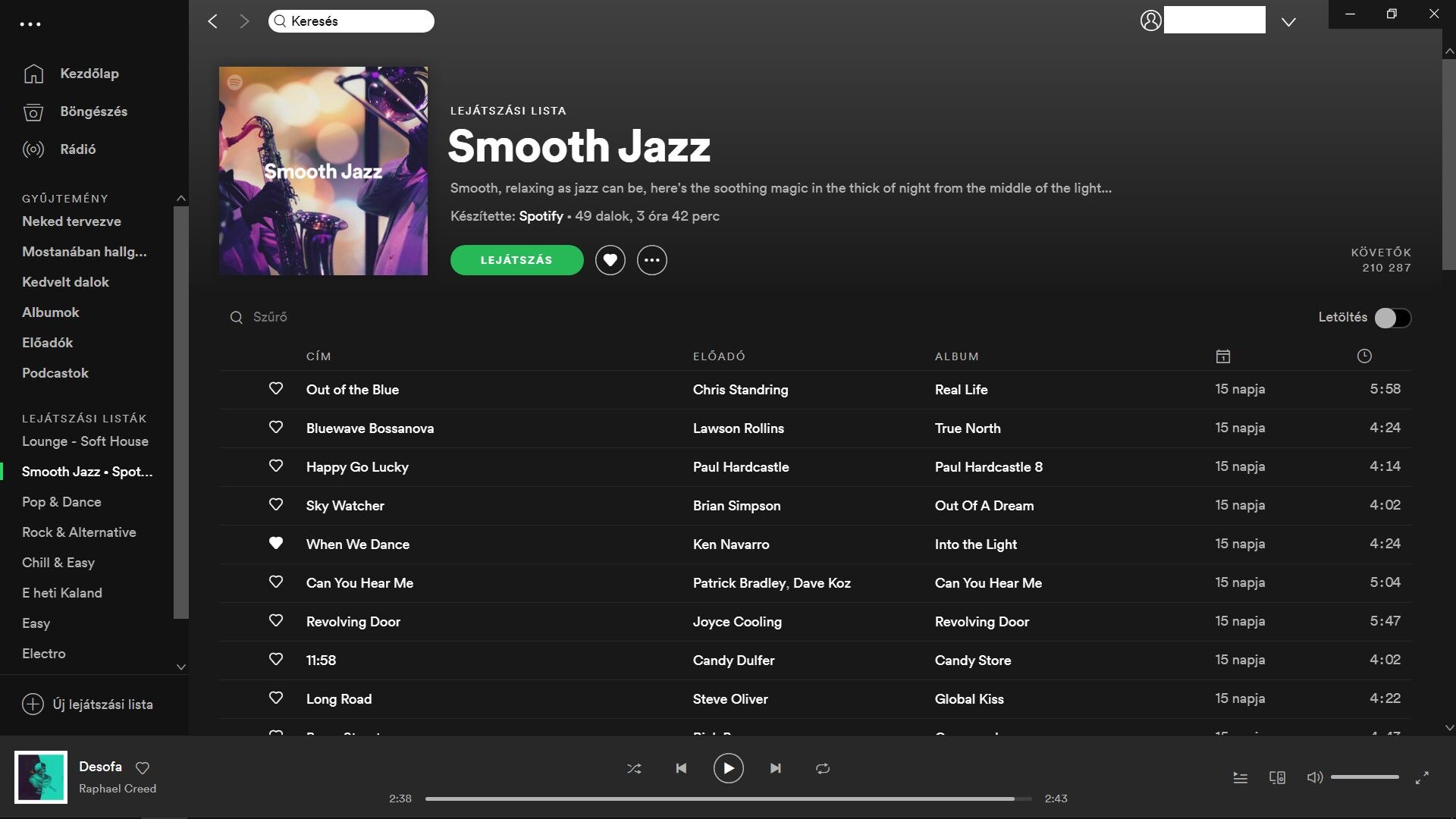Click inside the song progress bar
This screenshot has width=1456, height=819.
(x=728, y=799)
